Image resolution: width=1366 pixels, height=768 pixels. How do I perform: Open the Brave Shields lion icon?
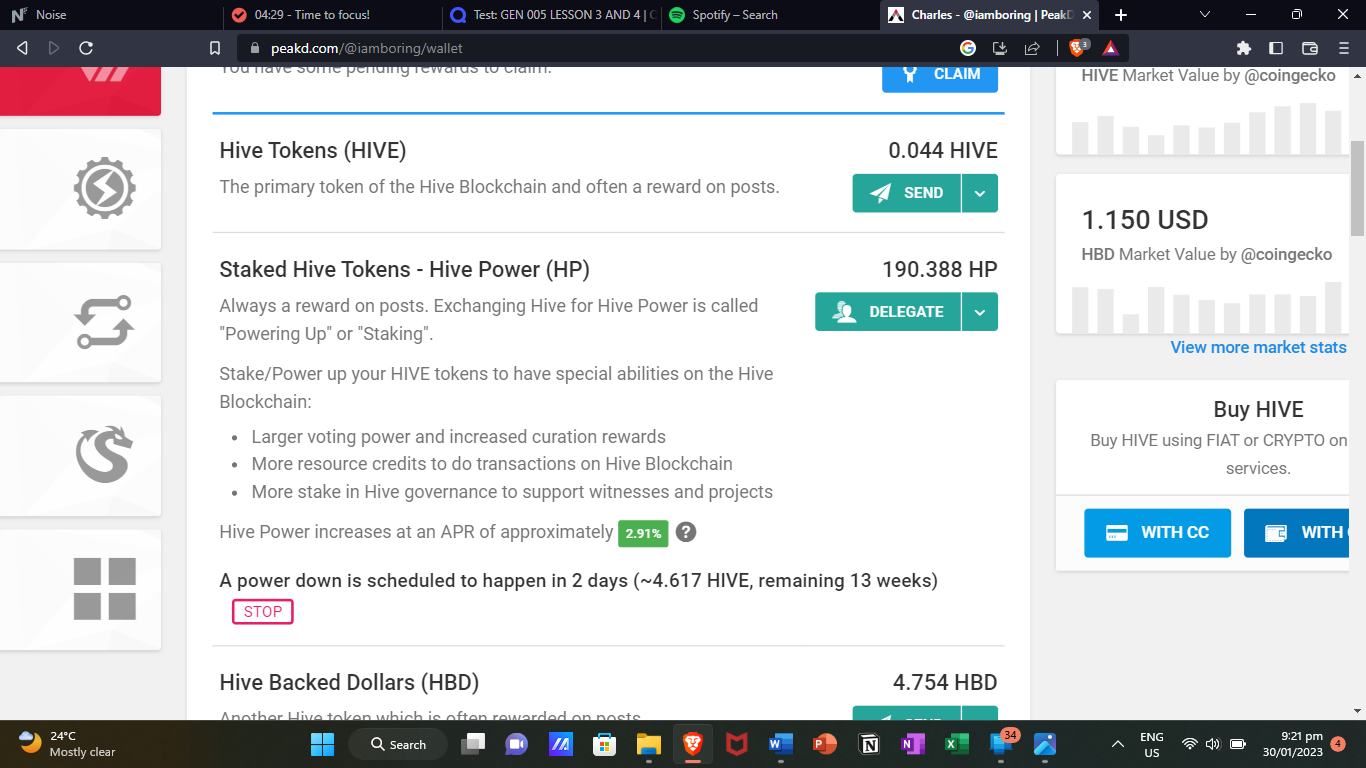(x=1079, y=47)
